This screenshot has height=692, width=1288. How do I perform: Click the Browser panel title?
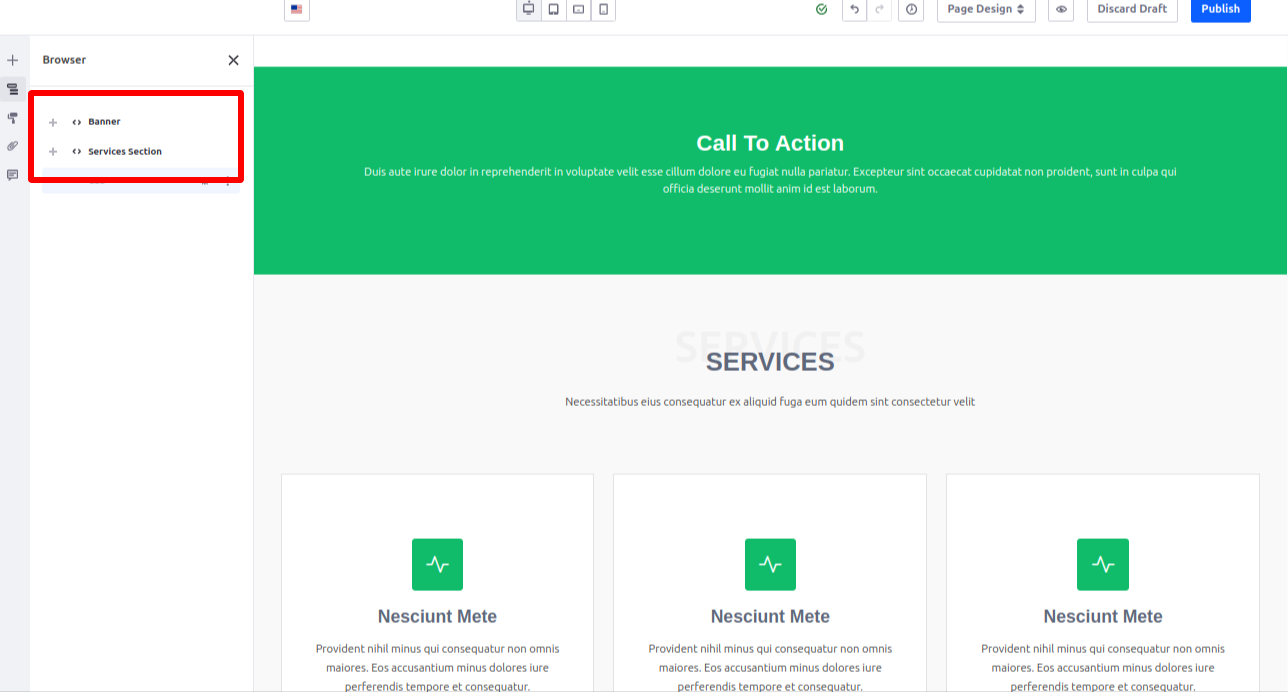(x=64, y=60)
